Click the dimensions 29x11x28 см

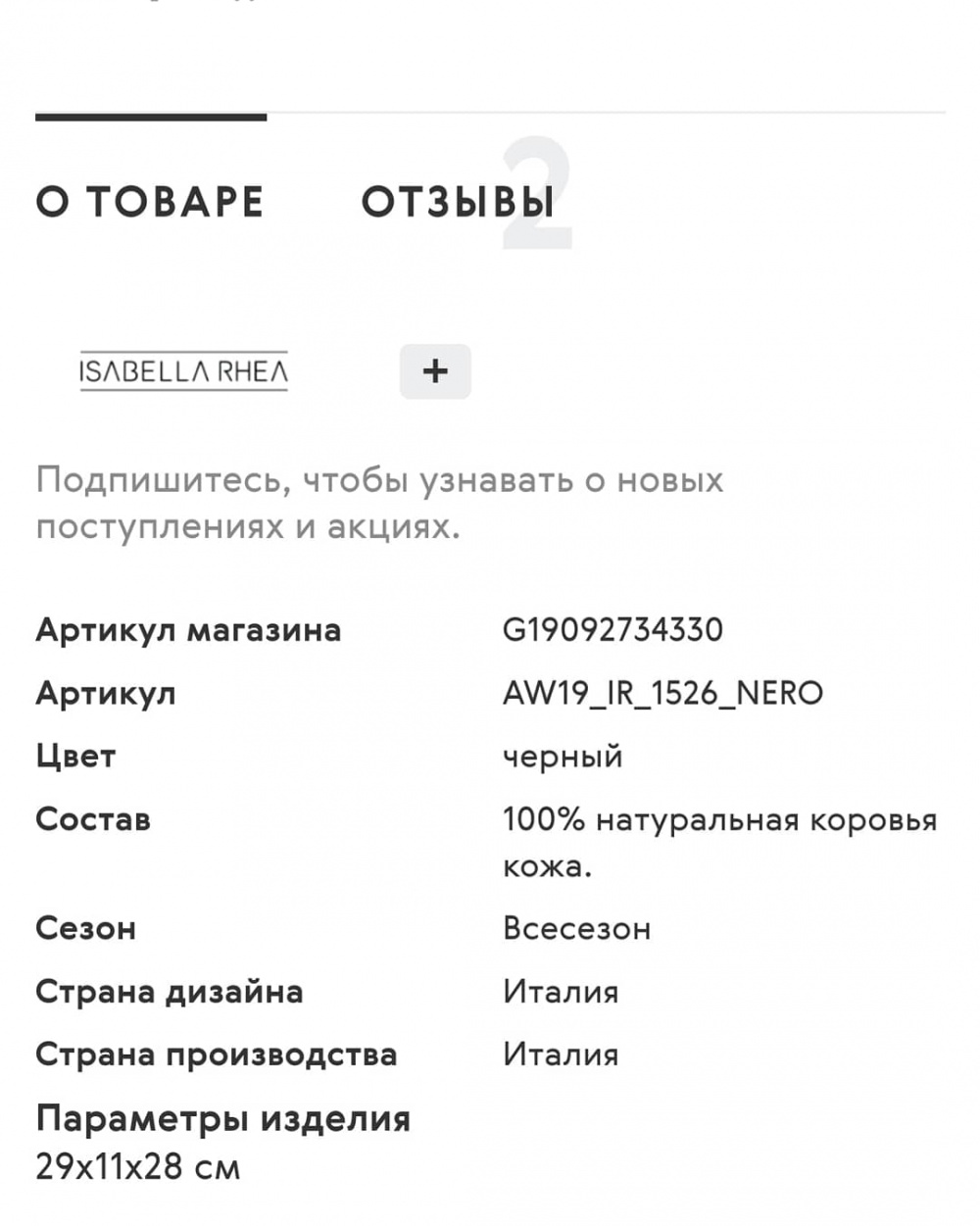point(137,1167)
